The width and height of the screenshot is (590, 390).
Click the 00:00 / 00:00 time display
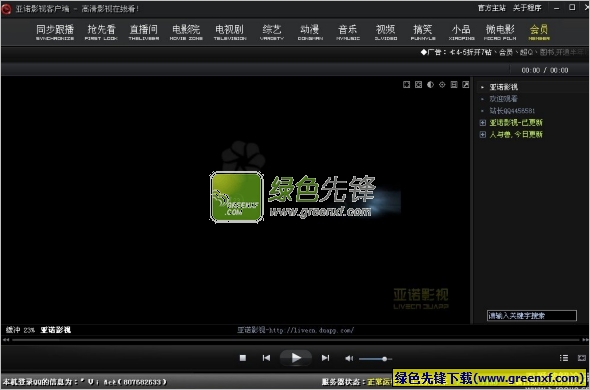point(544,70)
